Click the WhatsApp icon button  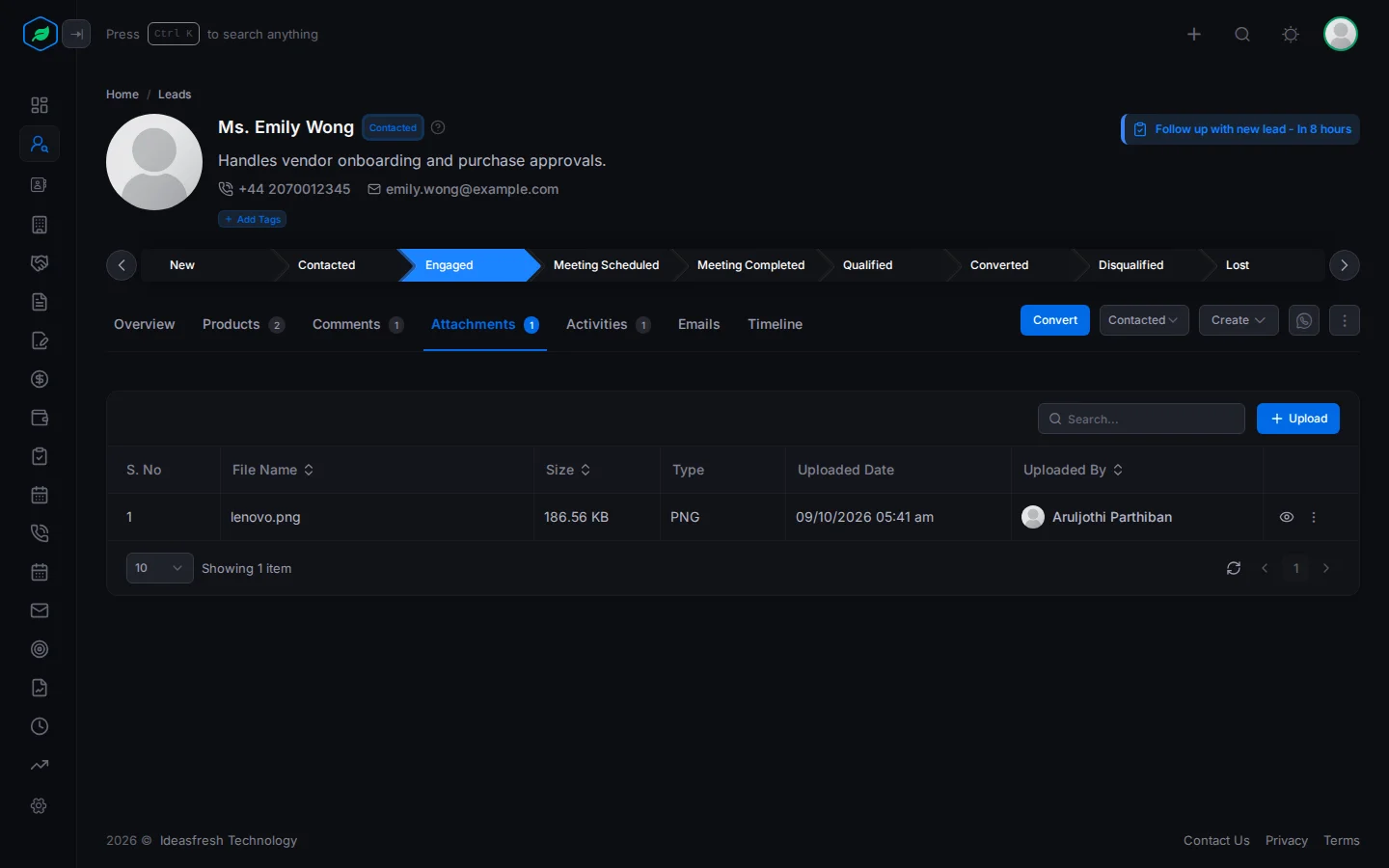click(x=1304, y=320)
